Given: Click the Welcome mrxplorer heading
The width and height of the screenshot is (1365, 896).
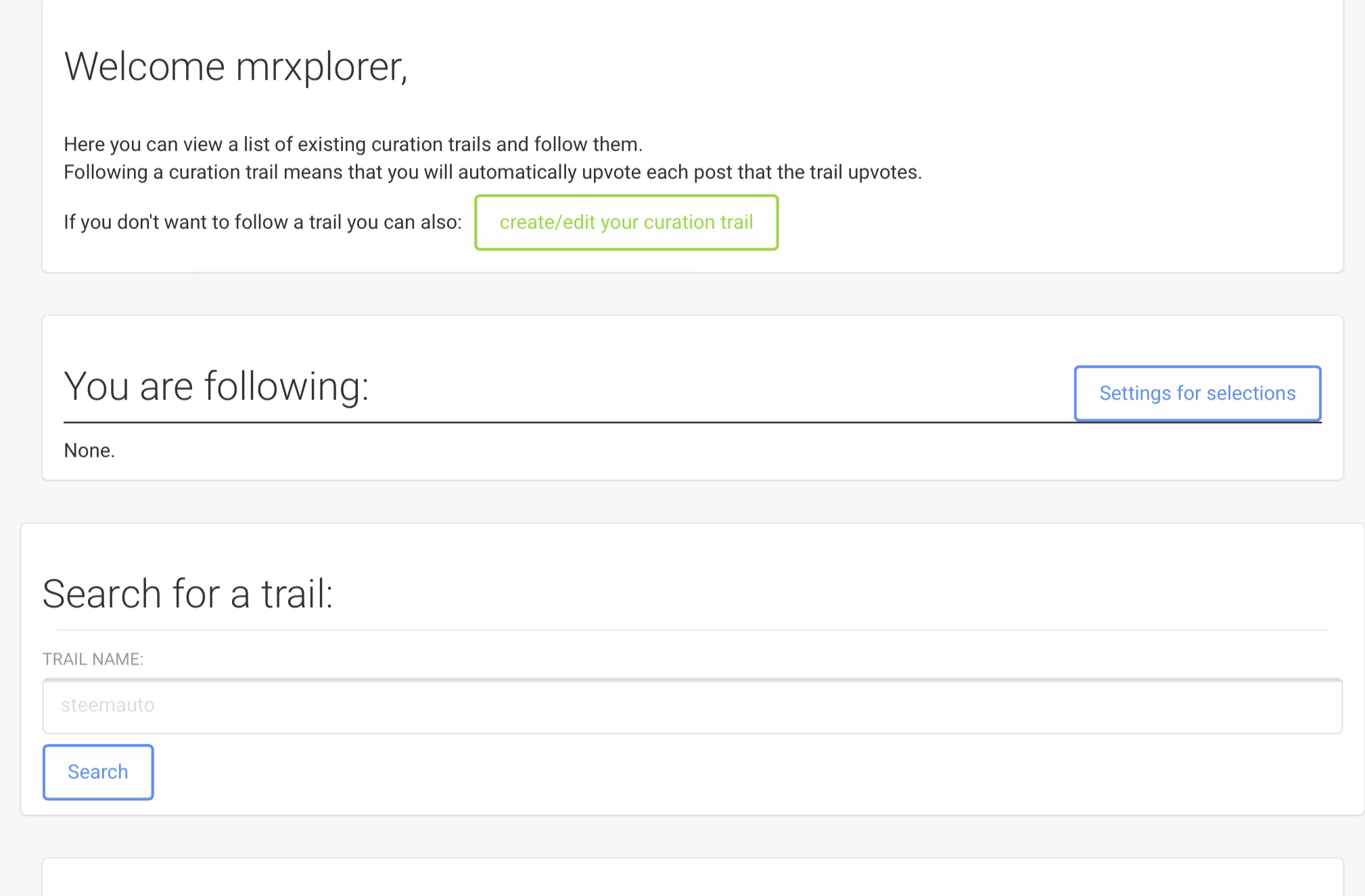Looking at the screenshot, I should 235,67.
